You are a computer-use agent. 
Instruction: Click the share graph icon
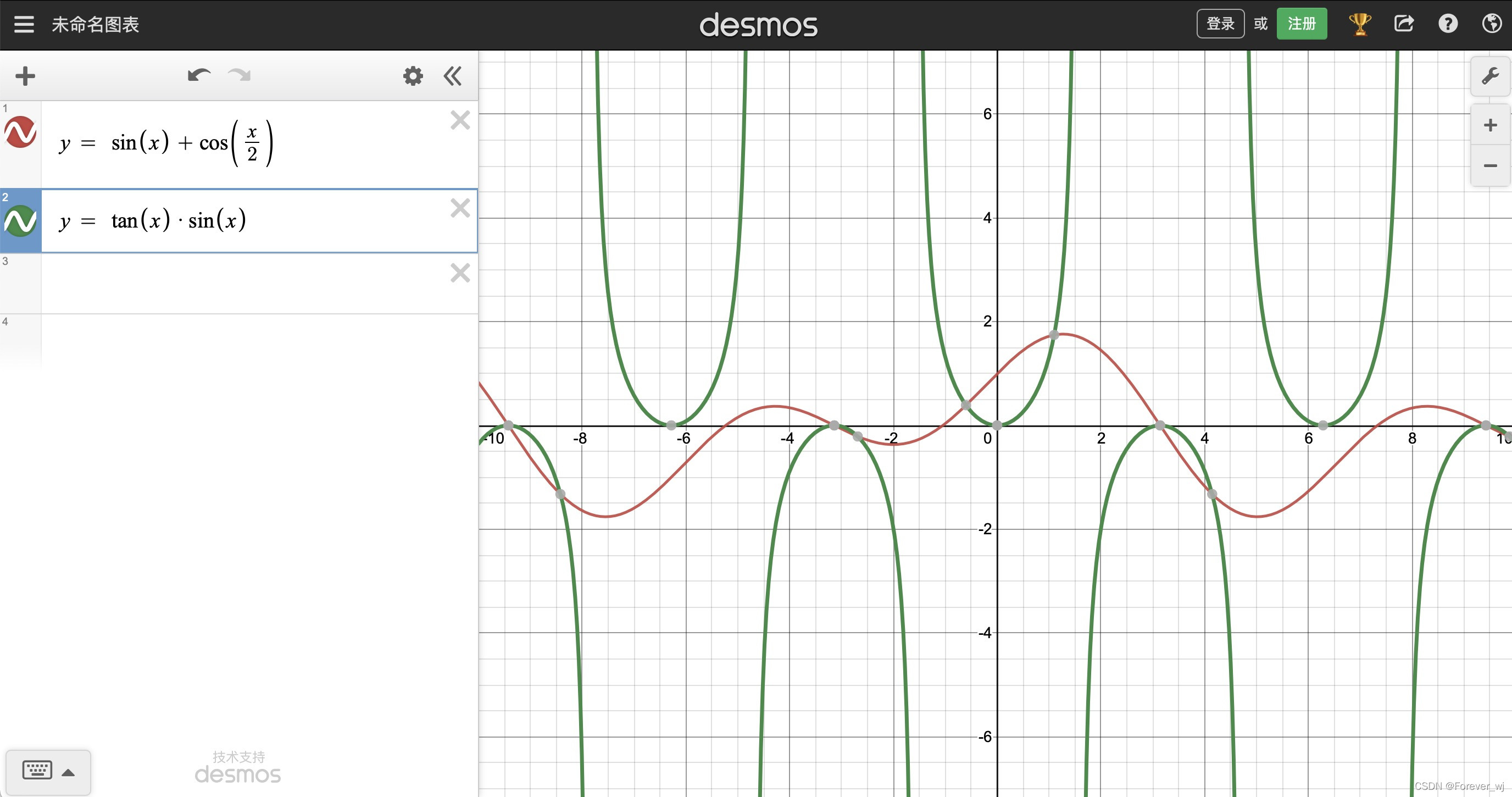[1403, 24]
